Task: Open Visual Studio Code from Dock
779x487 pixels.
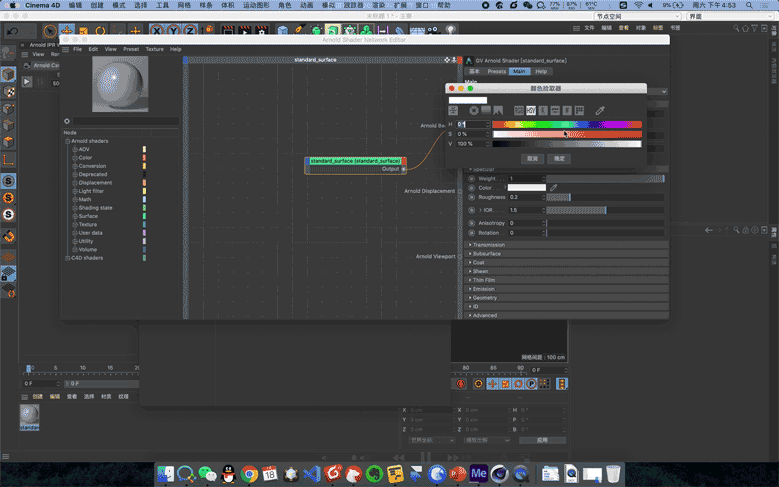Action: click(x=312, y=474)
